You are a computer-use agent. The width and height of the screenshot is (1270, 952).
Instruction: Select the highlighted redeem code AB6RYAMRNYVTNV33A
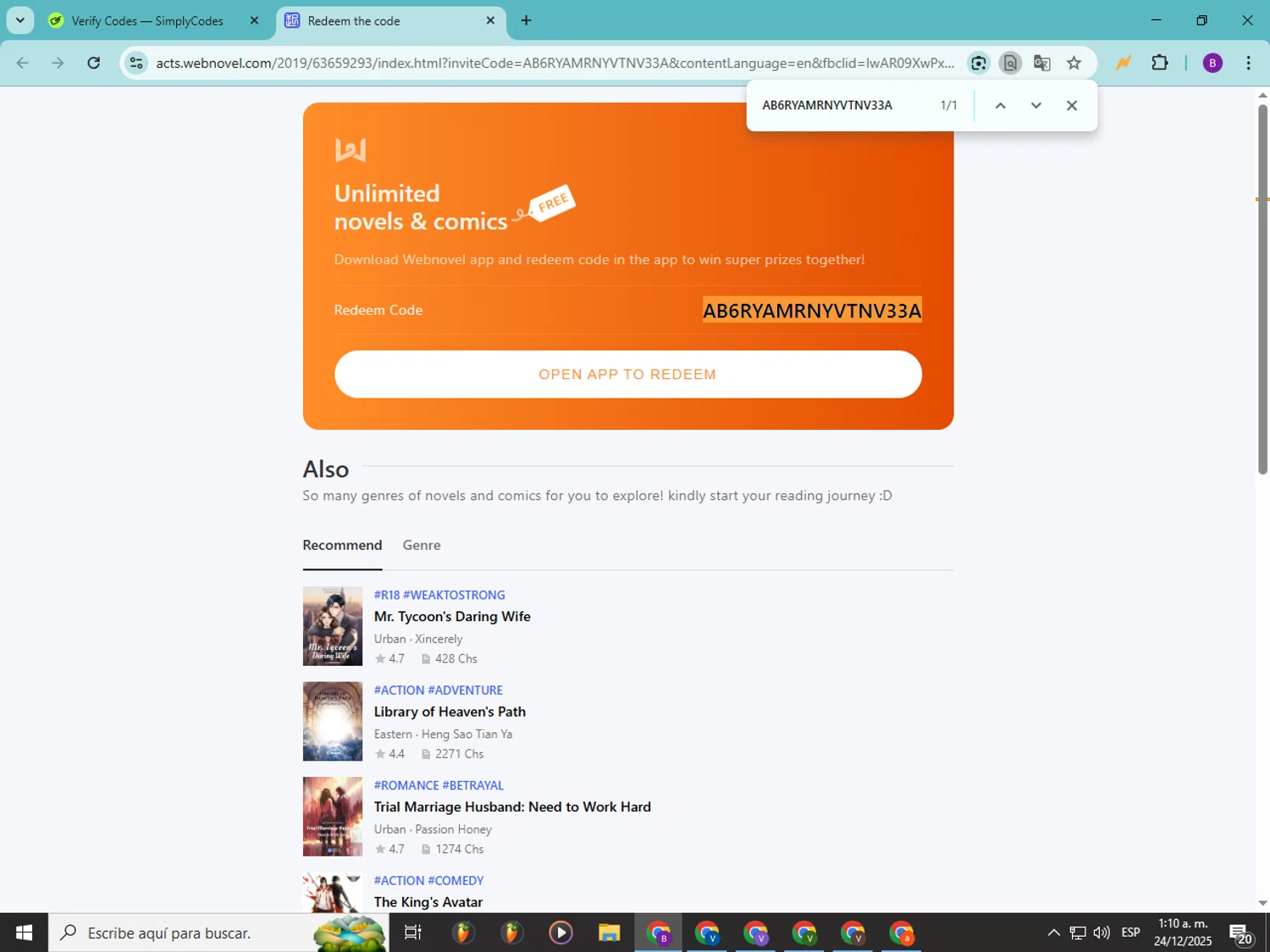pyautogui.click(x=812, y=311)
